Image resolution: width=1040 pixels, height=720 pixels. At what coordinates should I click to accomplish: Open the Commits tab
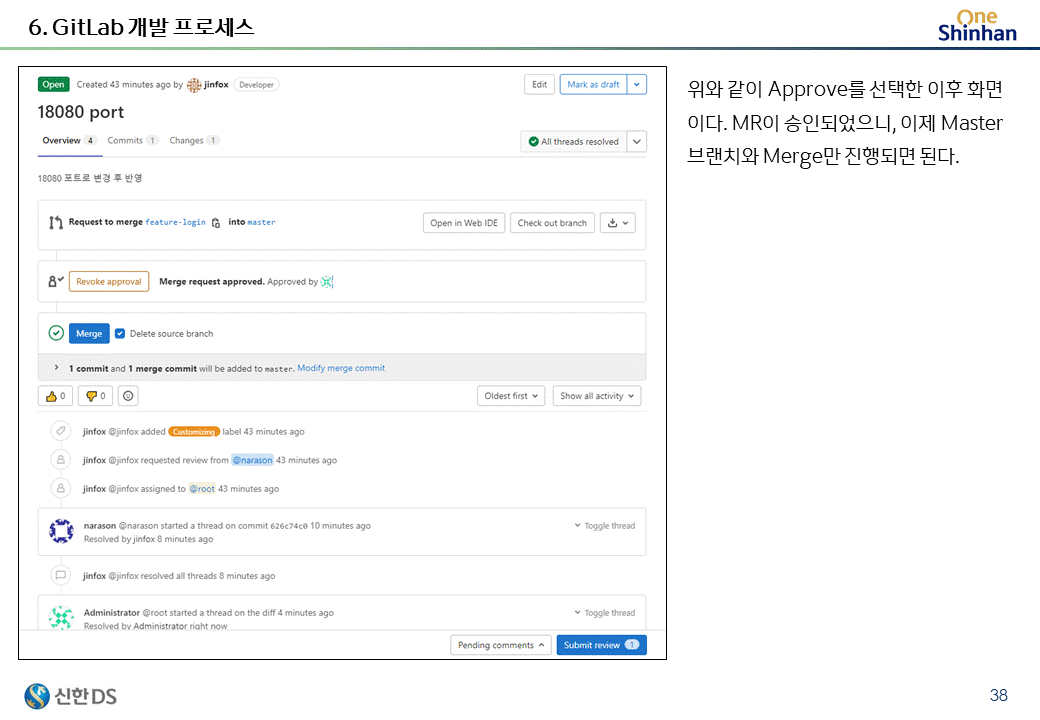132,141
